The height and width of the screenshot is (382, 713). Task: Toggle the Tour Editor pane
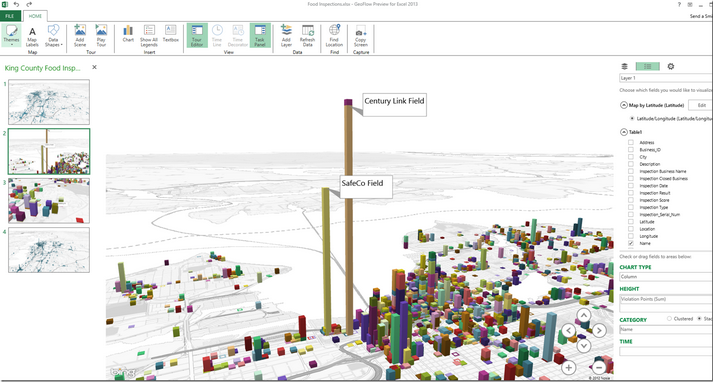(197, 36)
